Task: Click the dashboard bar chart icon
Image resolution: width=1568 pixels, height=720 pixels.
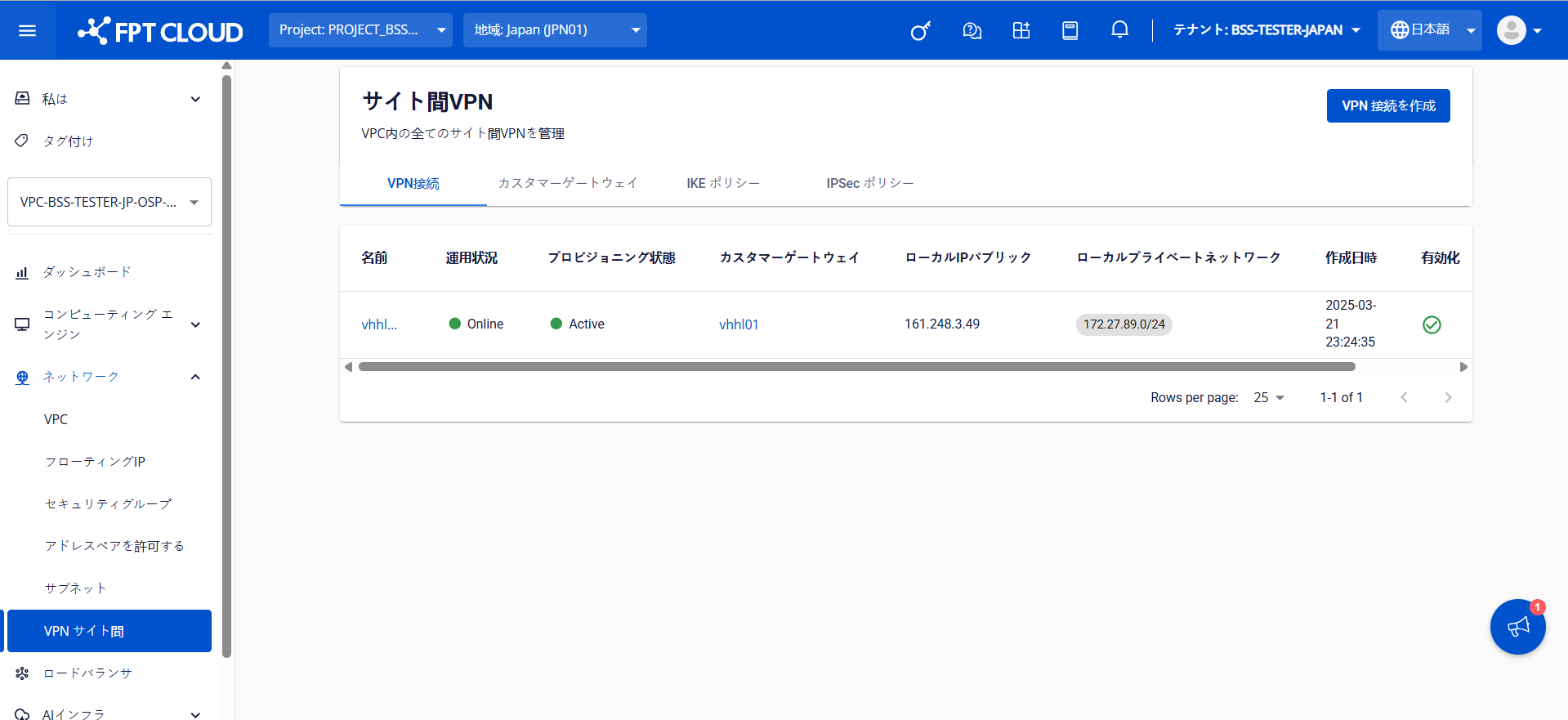Action: coord(22,272)
